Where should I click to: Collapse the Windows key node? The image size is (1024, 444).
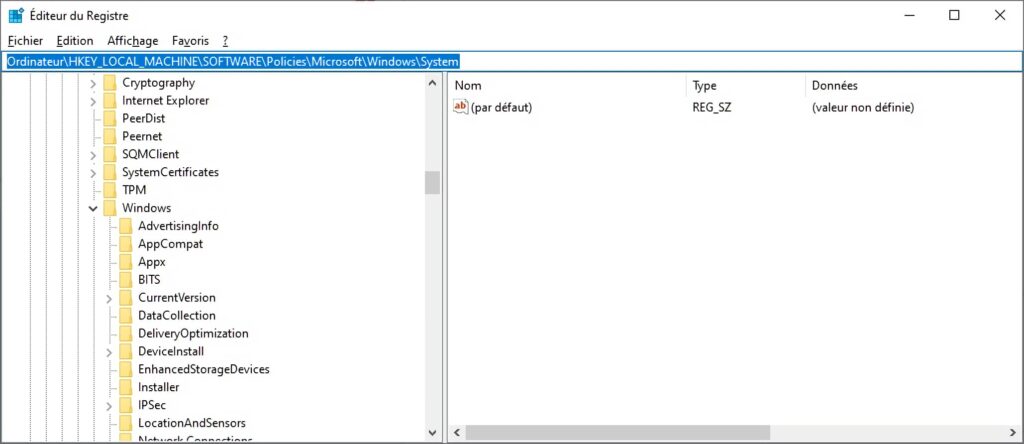(93, 208)
